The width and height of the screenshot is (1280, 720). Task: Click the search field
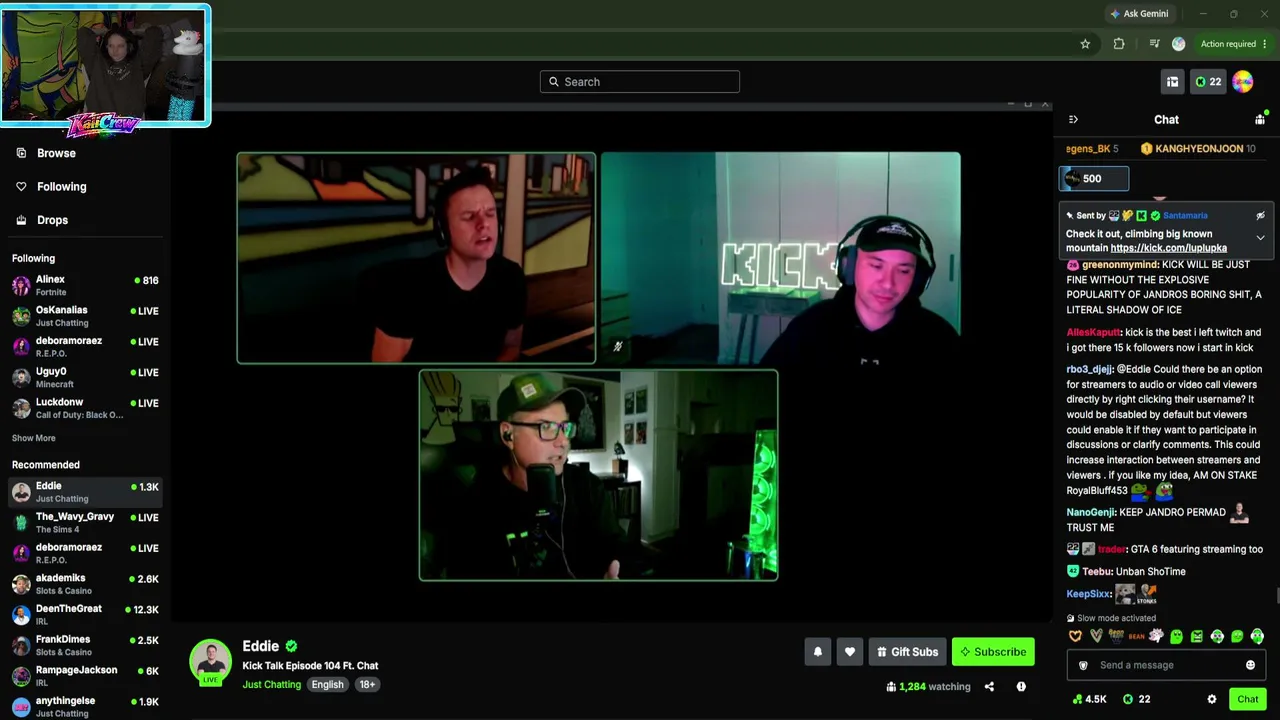(640, 82)
